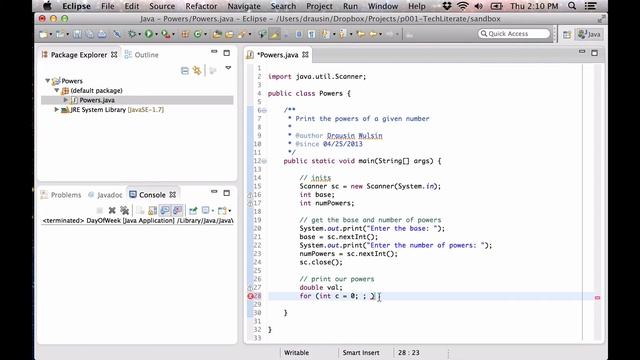Viewport: 640px width, 360px height.
Task: Switch to the Problems tab
Action: point(61,195)
